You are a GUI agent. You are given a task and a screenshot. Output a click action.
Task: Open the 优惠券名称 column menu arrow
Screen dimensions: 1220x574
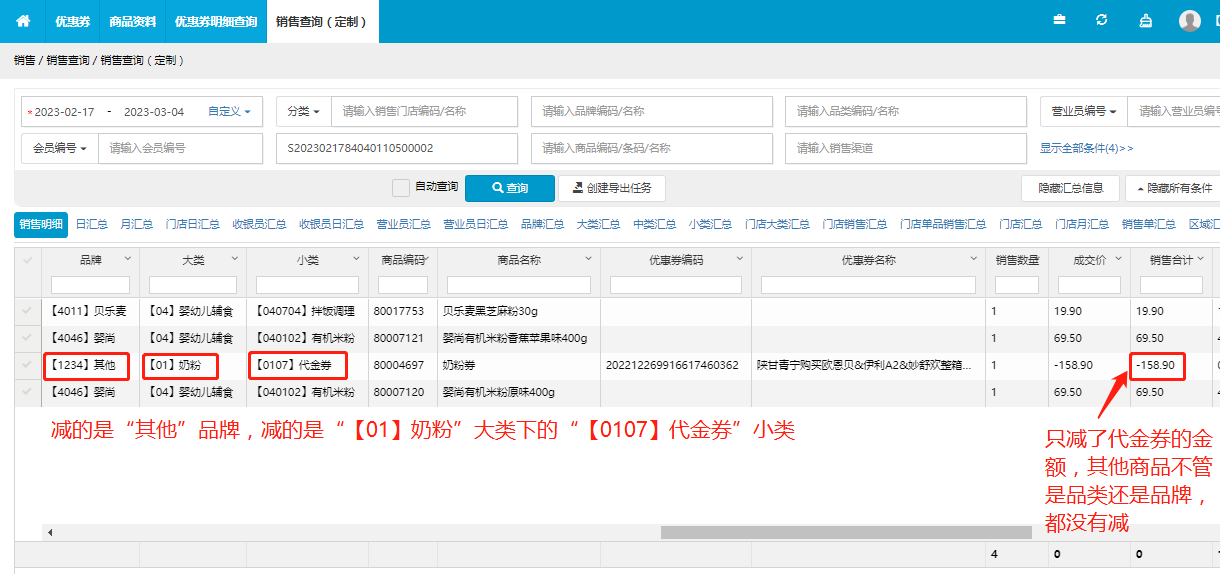(x=972, y=259)
